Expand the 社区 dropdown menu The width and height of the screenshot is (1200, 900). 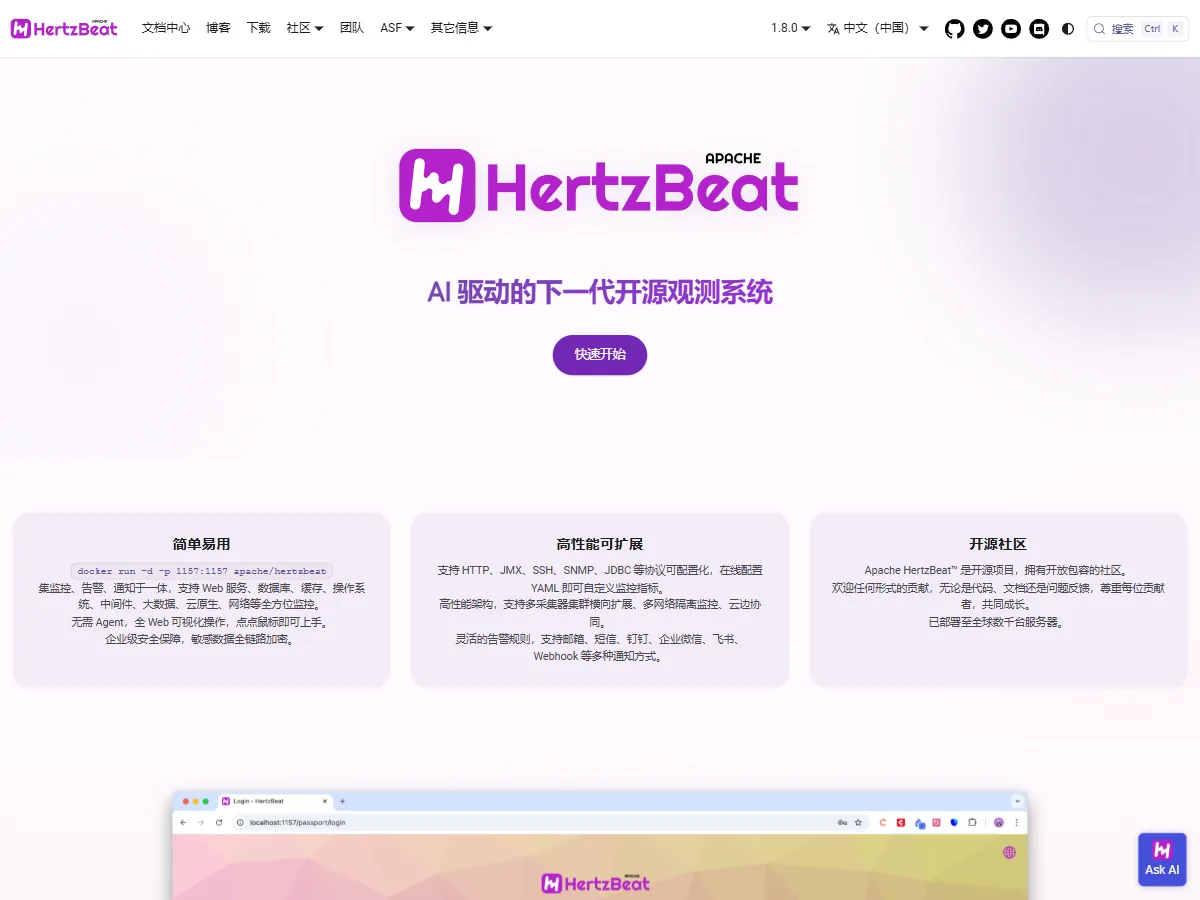pyautogui.click(x=305, y=28)
